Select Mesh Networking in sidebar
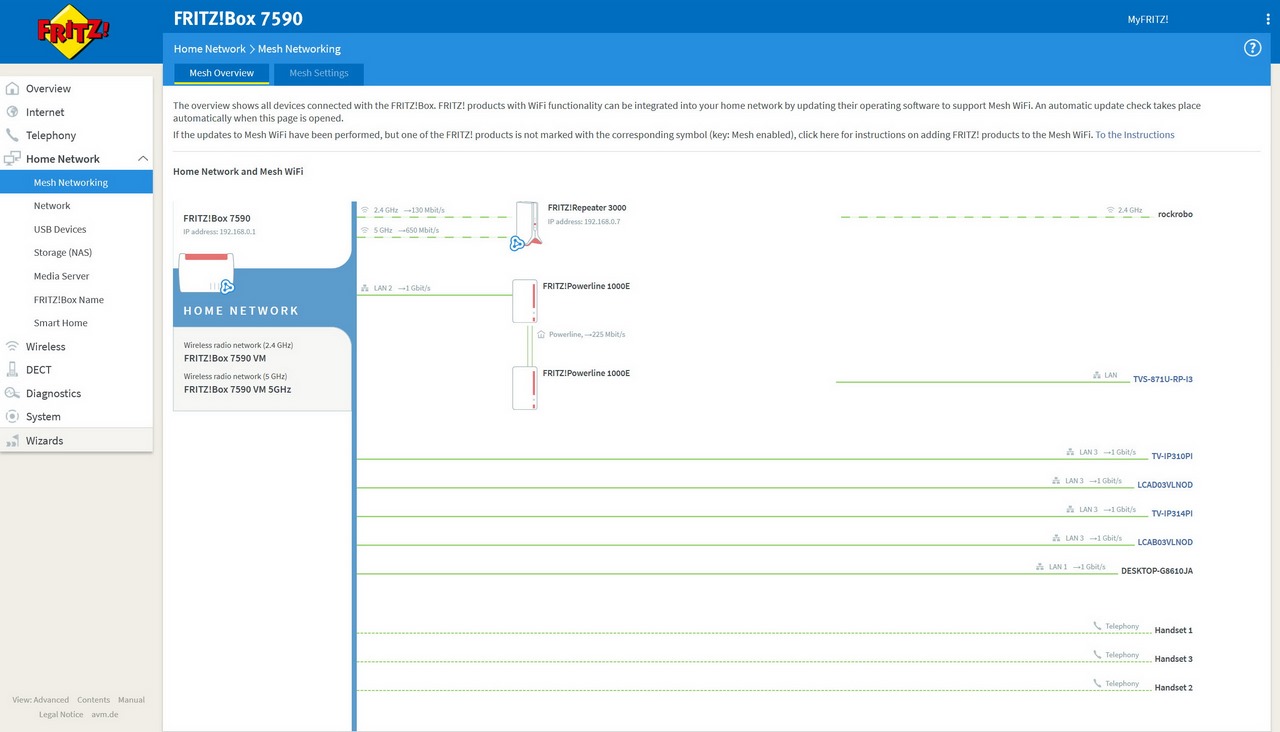1280x732 pixels. [76, 182]
